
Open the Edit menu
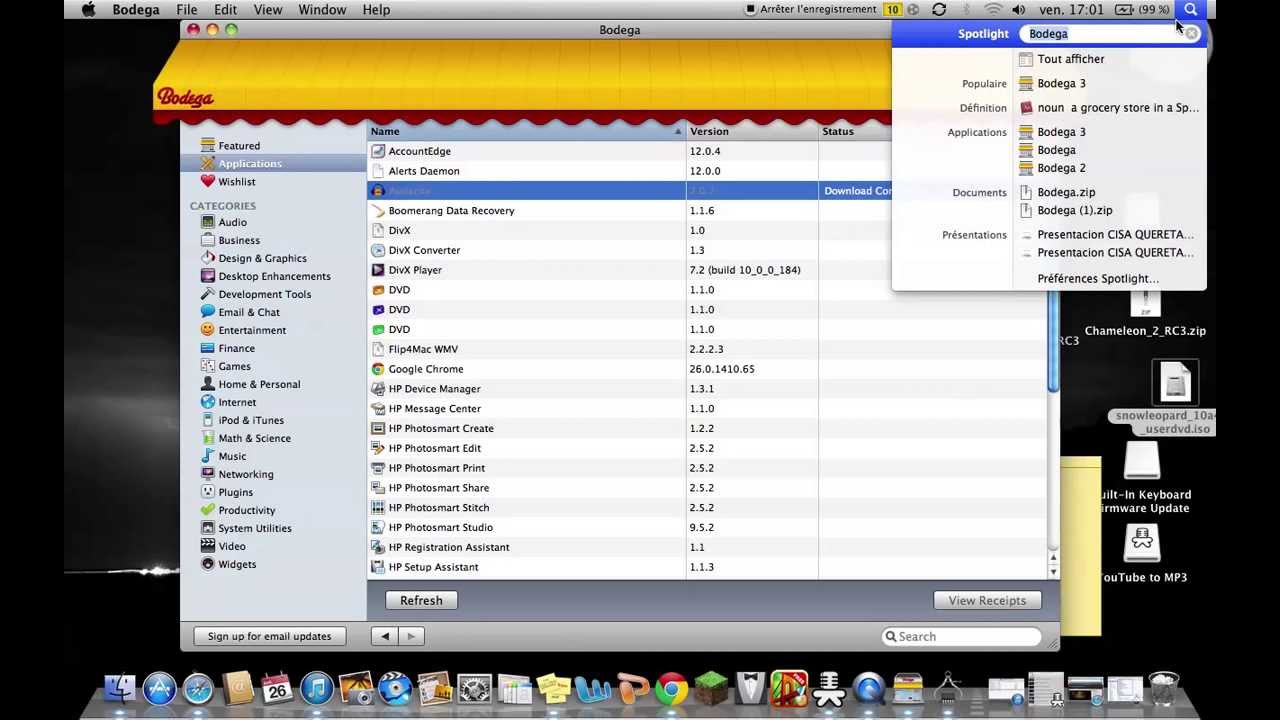coord(226,10)
